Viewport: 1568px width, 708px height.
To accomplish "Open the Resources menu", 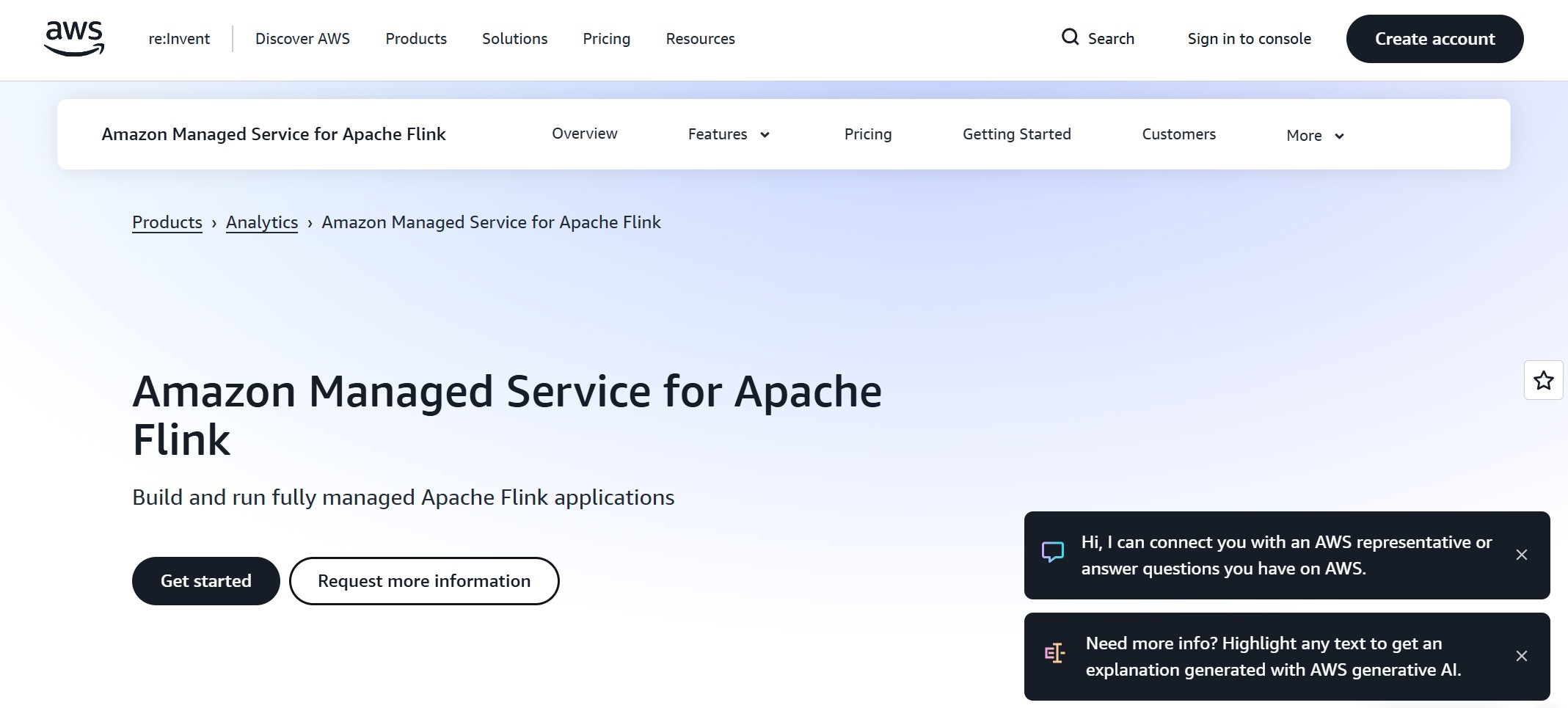I will pos(699,38).
